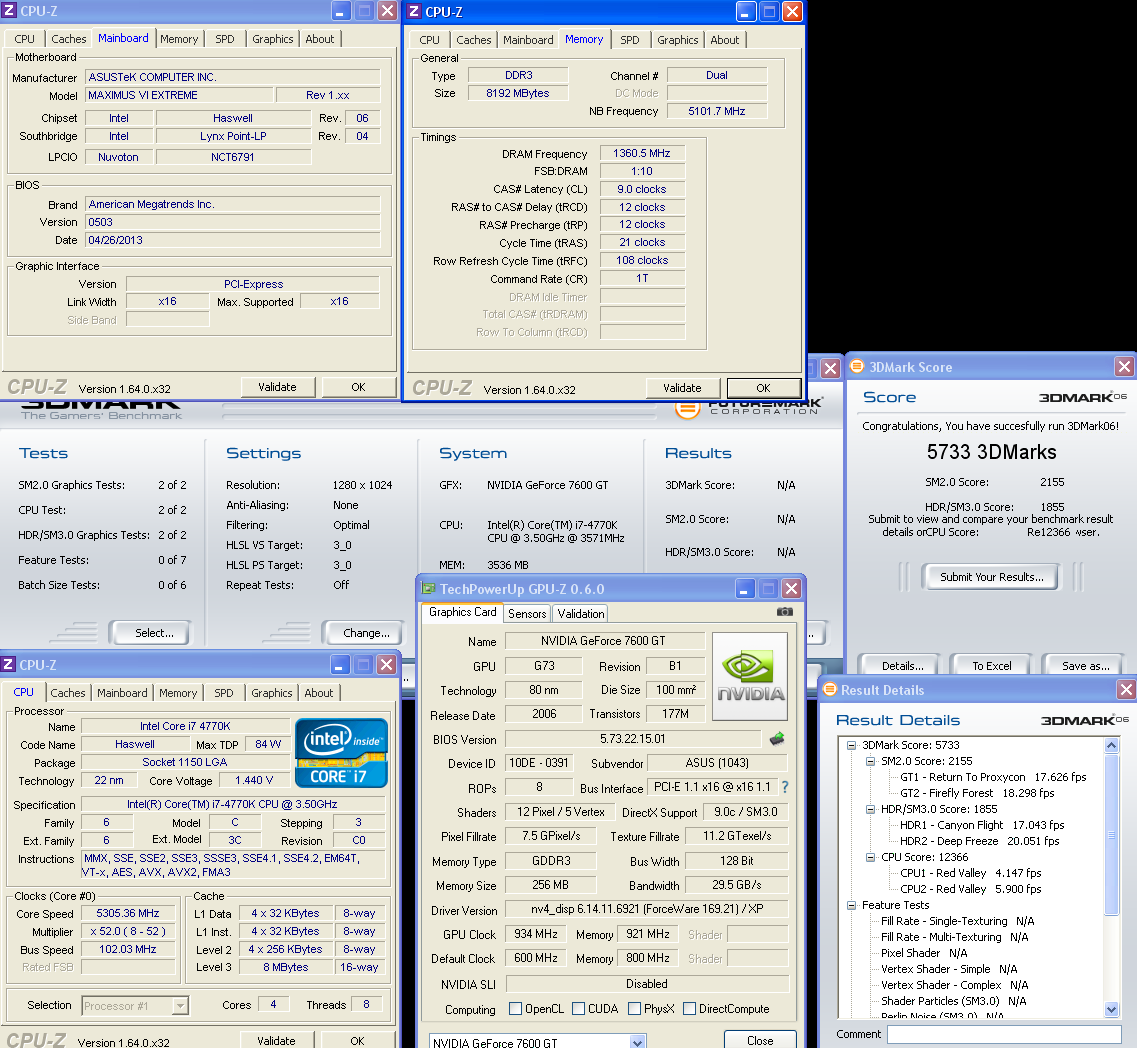Close the Result Details window
This screenshot has height=1048, width=1137.
[1125, 689]
